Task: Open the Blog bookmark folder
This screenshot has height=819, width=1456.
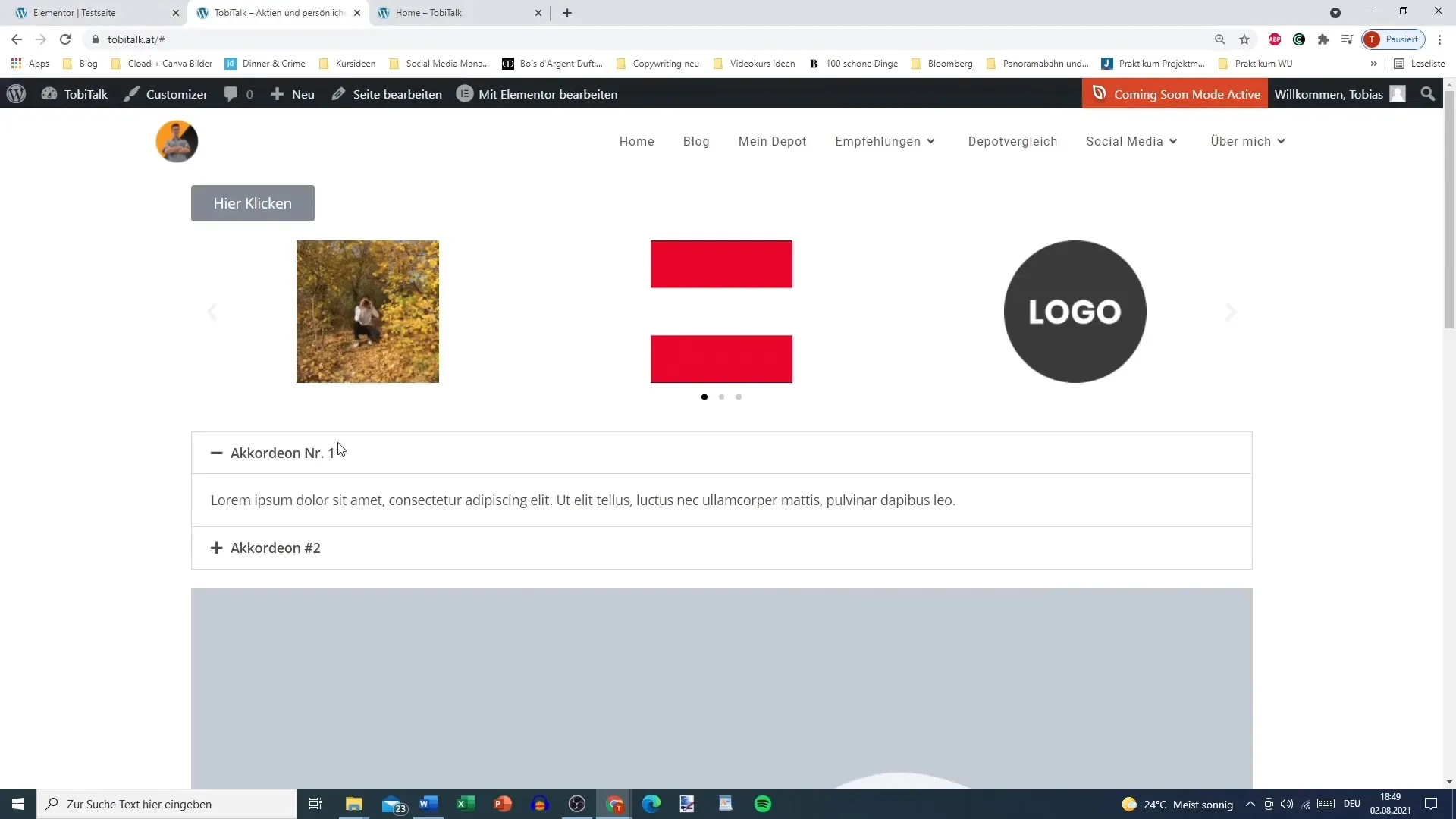Action: coord(80,64)
